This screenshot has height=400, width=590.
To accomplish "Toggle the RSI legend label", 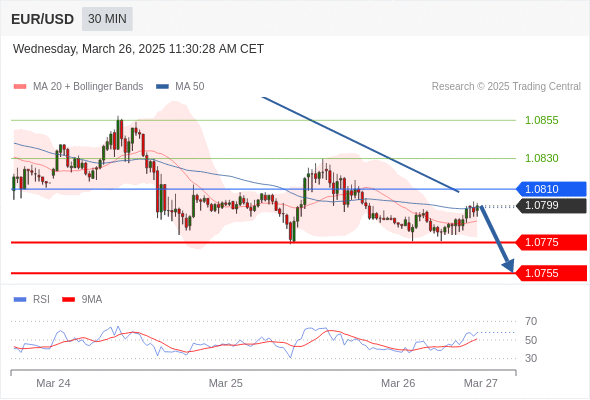I will click(x=41, y=300).
